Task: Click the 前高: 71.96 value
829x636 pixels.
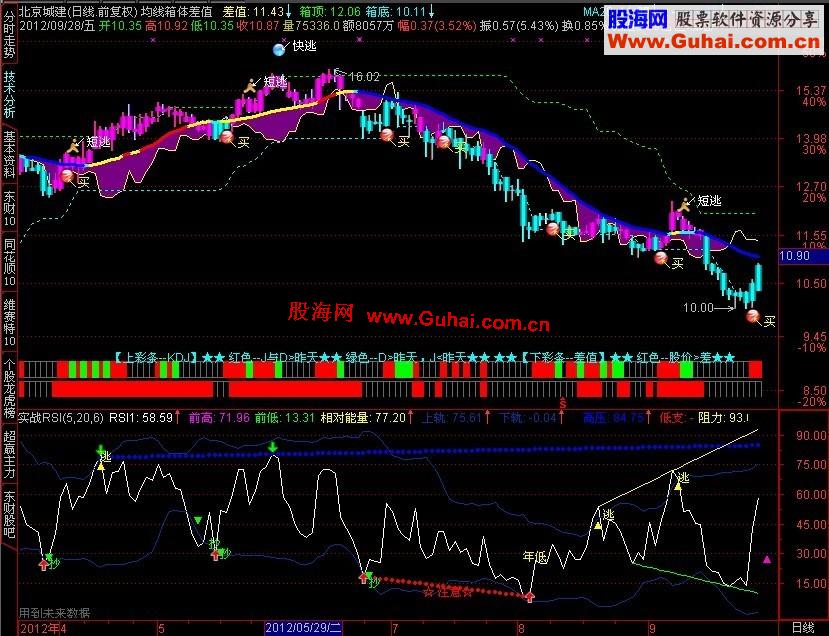Action: coord(219,418)
